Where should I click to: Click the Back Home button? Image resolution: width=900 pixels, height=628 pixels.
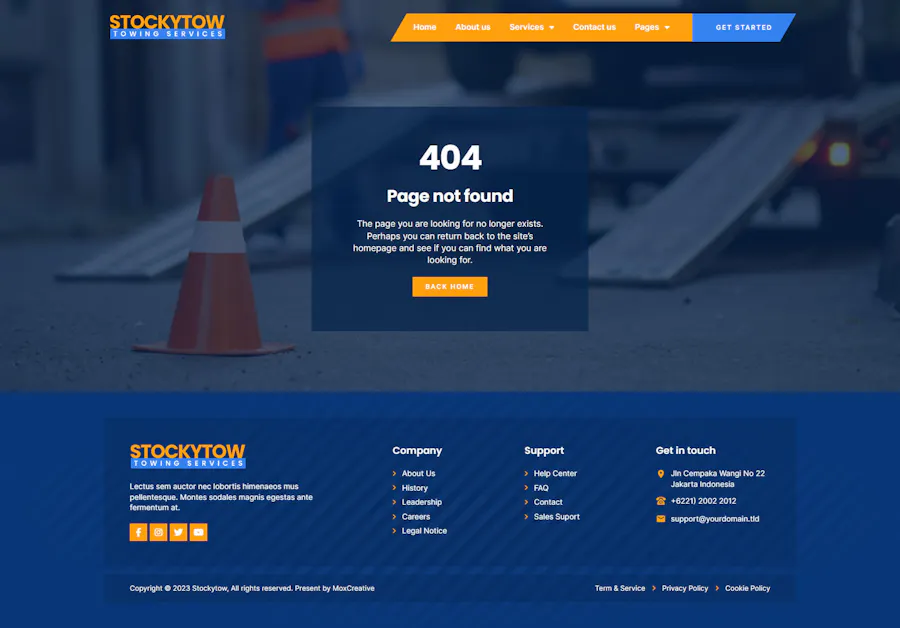click(450, 286)
